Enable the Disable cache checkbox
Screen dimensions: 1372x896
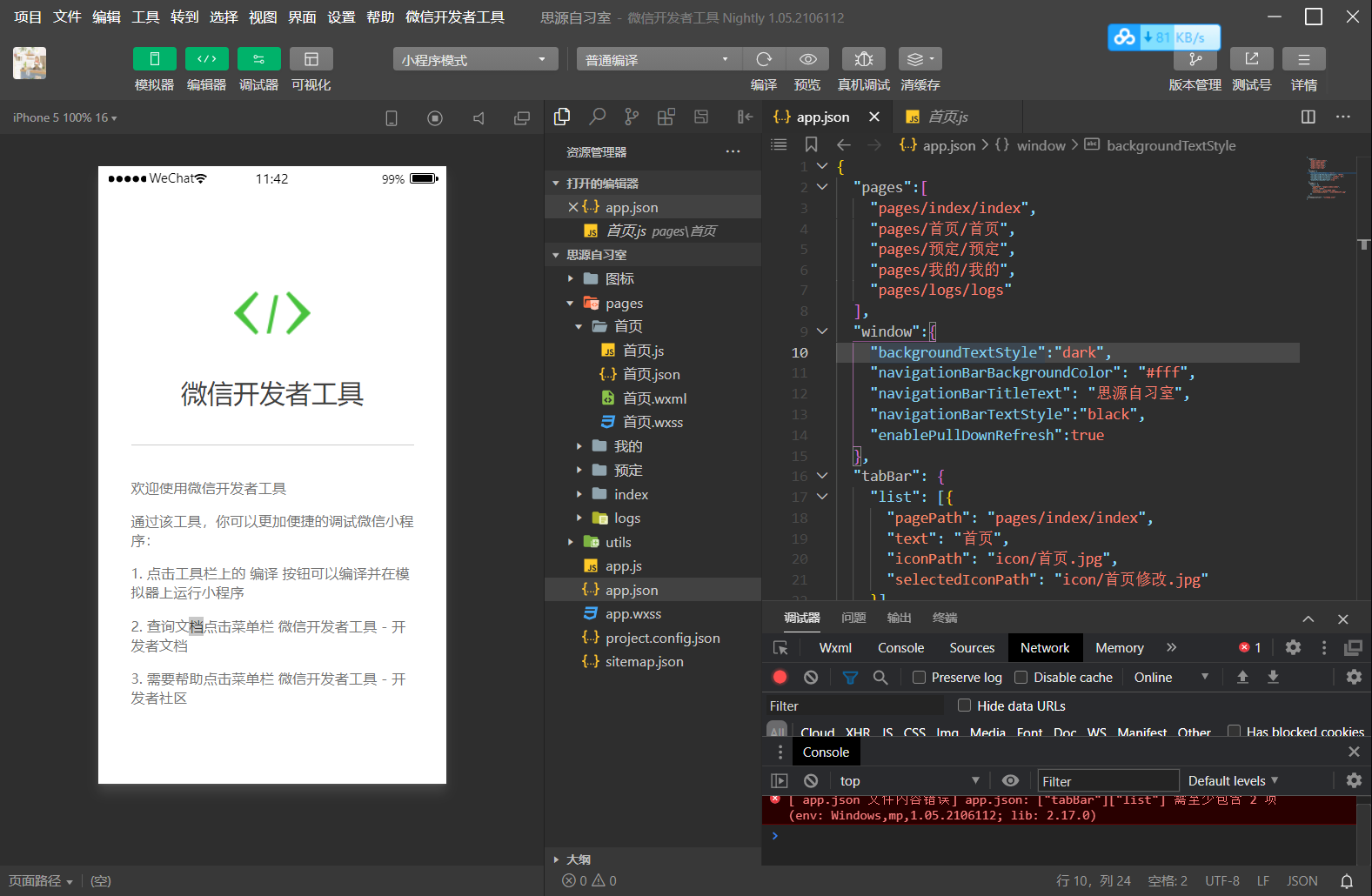click(1021, 678)
